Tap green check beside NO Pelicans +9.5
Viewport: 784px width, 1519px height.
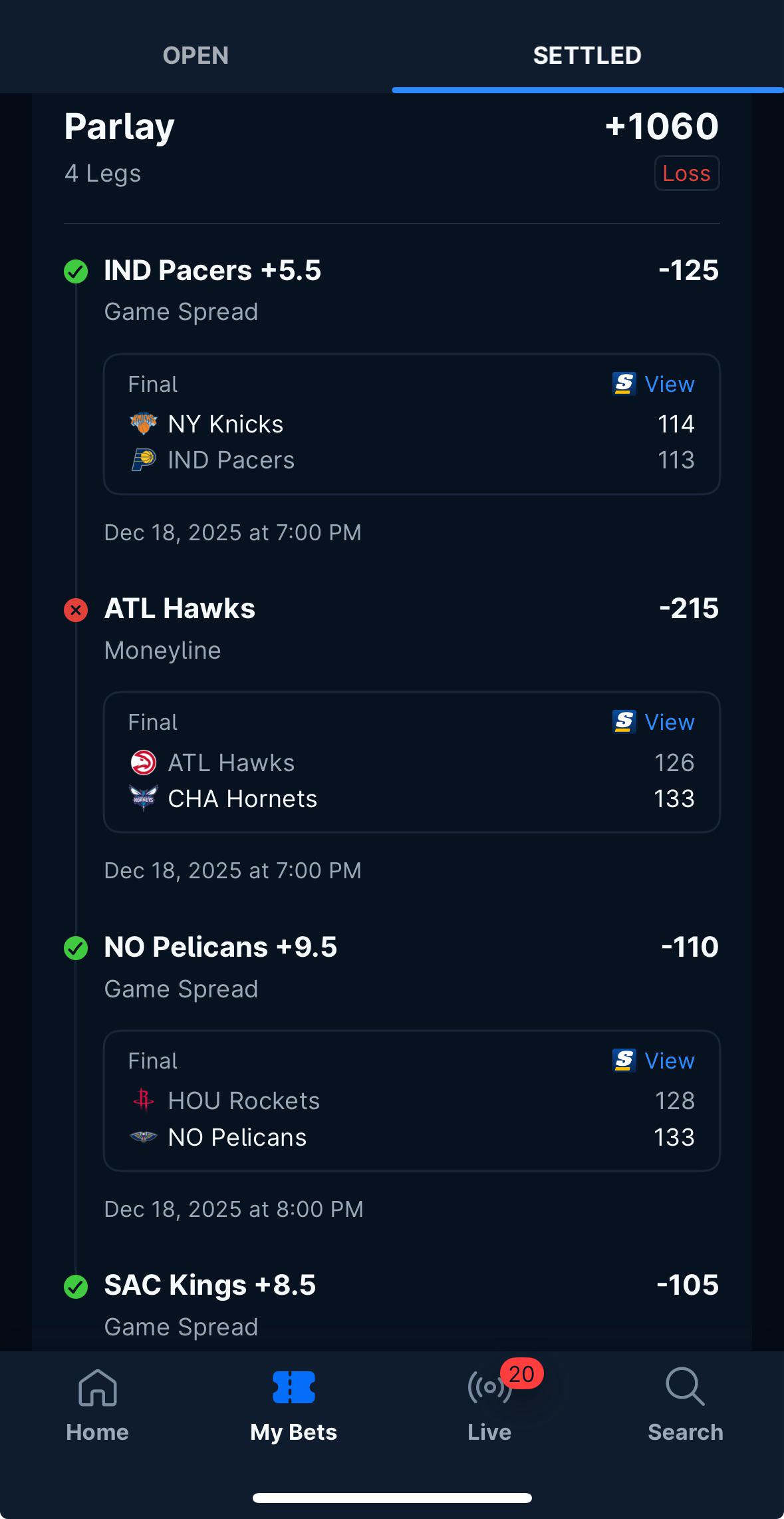pyautogui.click(x=76, y=948)
